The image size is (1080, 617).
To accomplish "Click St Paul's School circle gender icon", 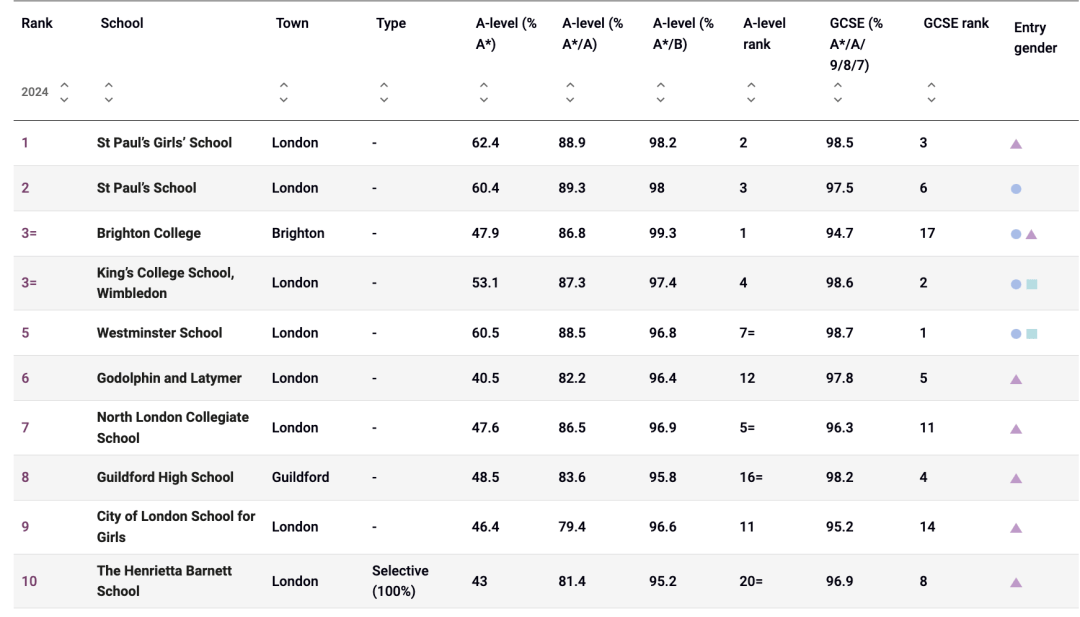I will tap(1016, 189).
